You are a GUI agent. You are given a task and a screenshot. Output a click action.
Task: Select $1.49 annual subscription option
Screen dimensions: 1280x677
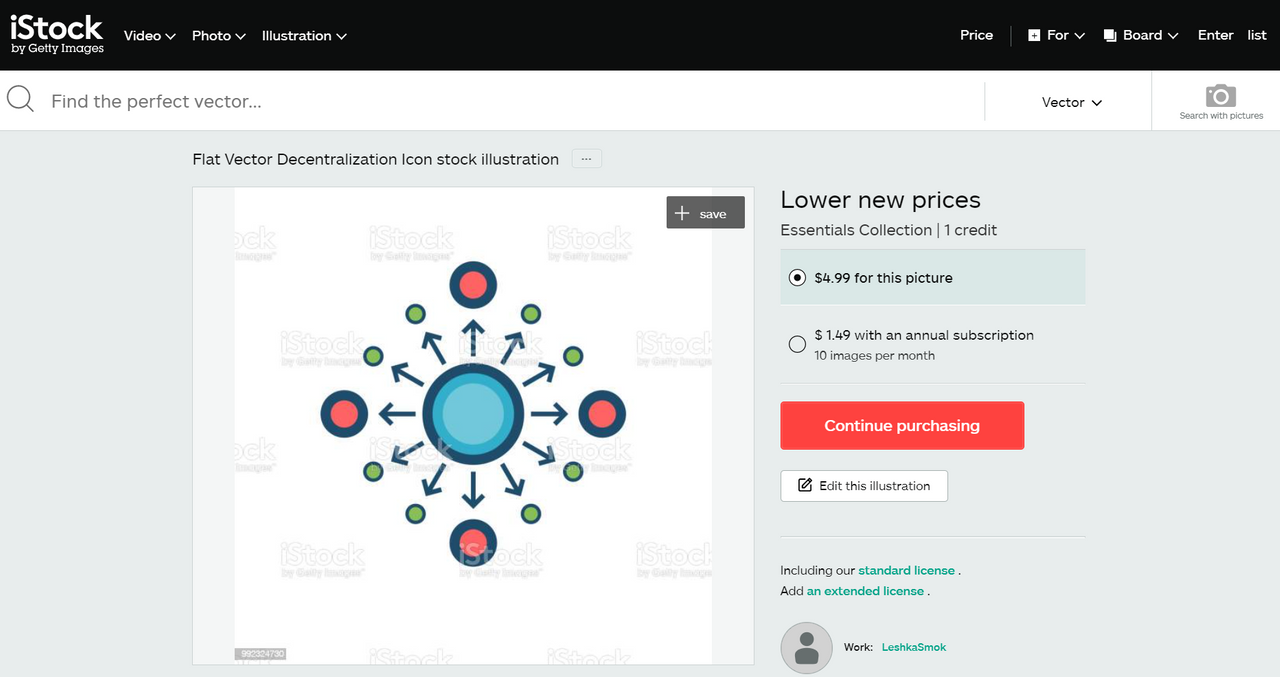tap(797, 344)
